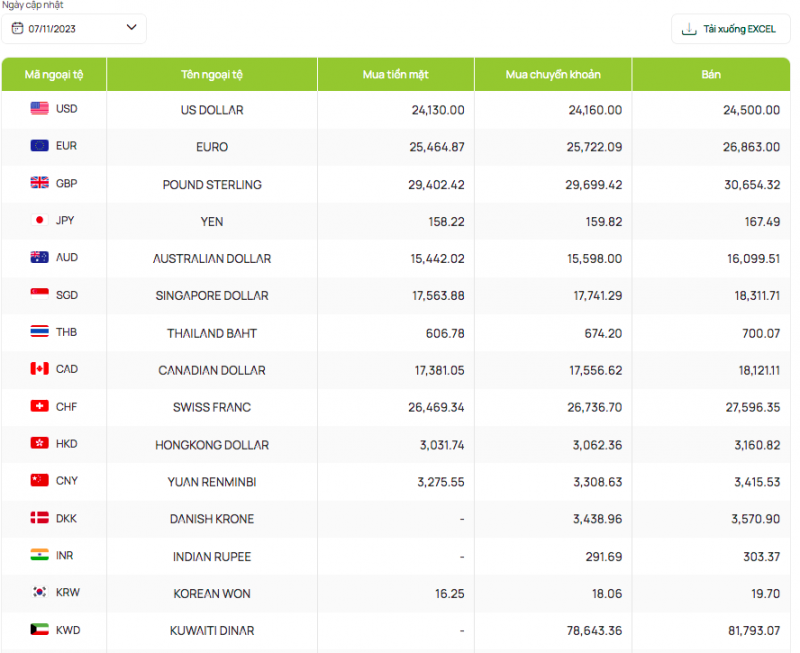Click the United Kingdom flag icon
The width and height of the screenshot is (800, 653).
point(40,183)
